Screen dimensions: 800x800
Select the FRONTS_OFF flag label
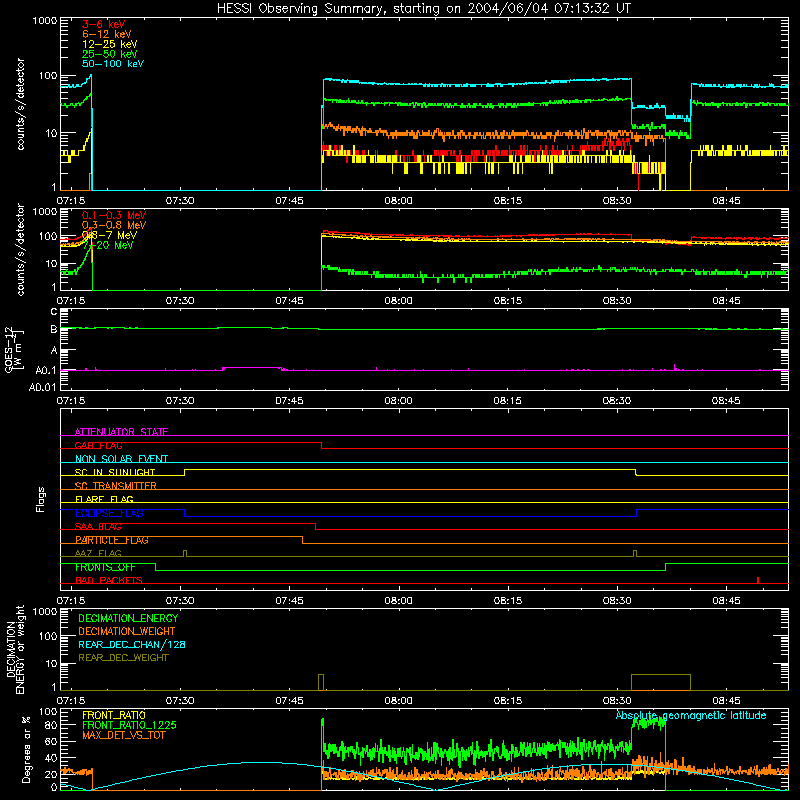[105, 567]
